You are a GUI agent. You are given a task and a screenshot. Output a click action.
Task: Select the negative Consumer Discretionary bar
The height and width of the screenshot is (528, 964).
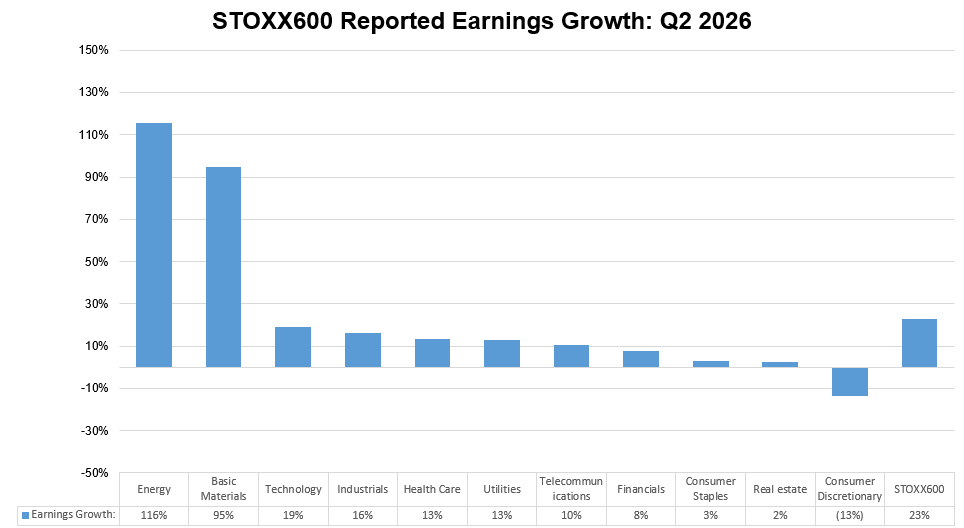850,382
